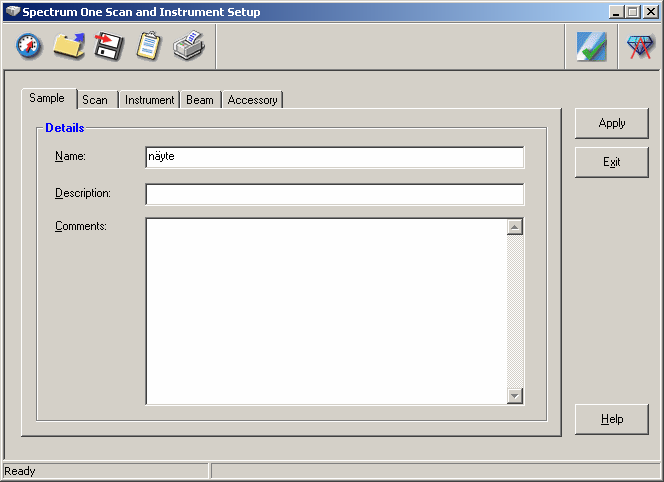Close the Spectrum One setup window
The image size is (664, 482).
(650, 11)
